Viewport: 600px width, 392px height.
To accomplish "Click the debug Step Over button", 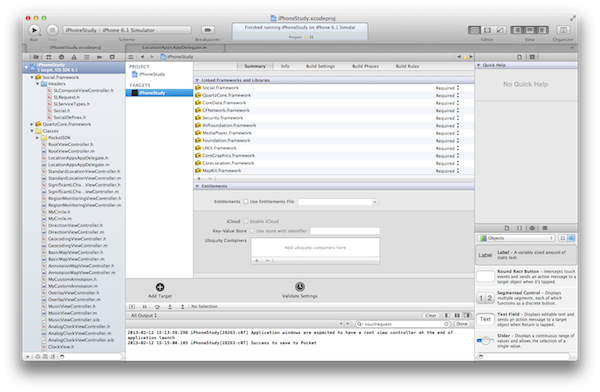I will pos(157,307).
